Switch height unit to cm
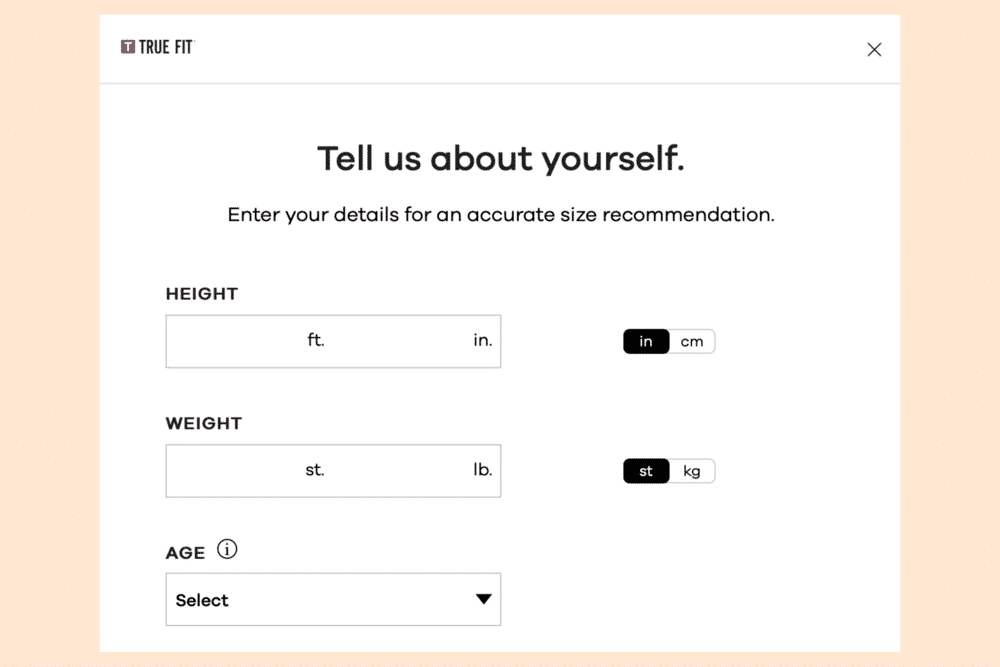This screenshot has width=1000, height=667. (x=692, y=342)
